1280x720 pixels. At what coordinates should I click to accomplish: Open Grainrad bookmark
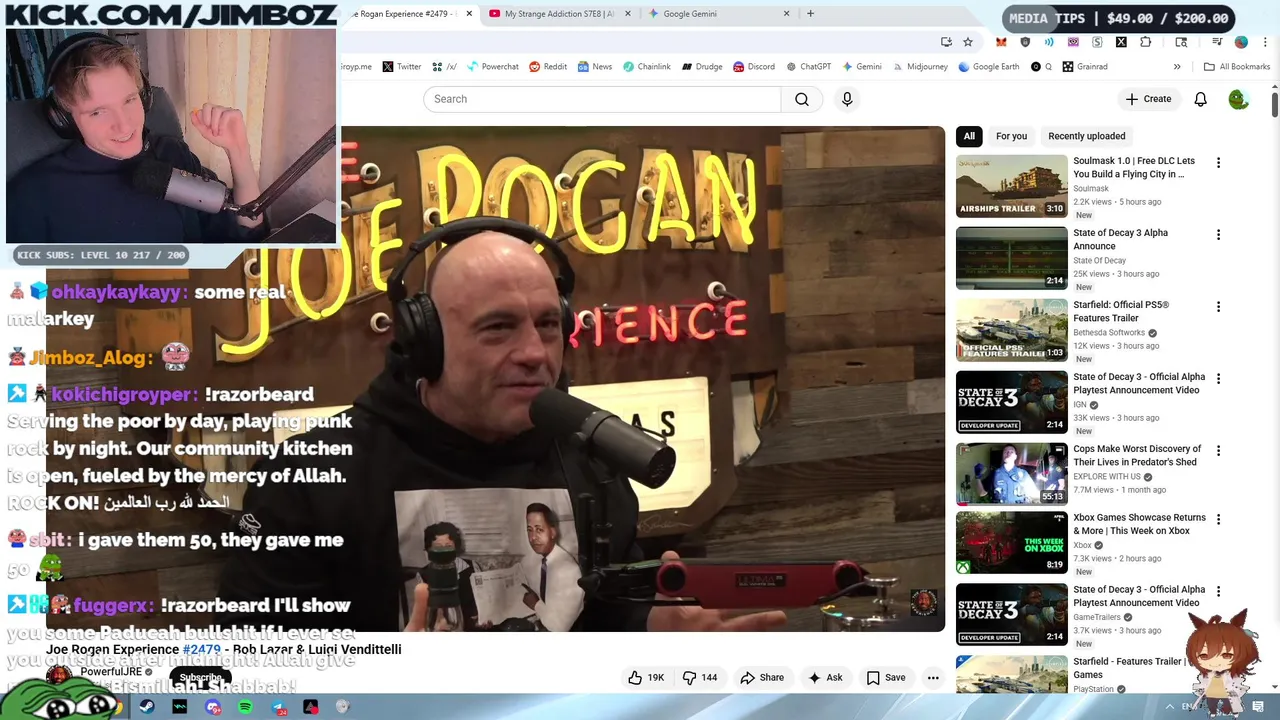[x=1085, y=67]
